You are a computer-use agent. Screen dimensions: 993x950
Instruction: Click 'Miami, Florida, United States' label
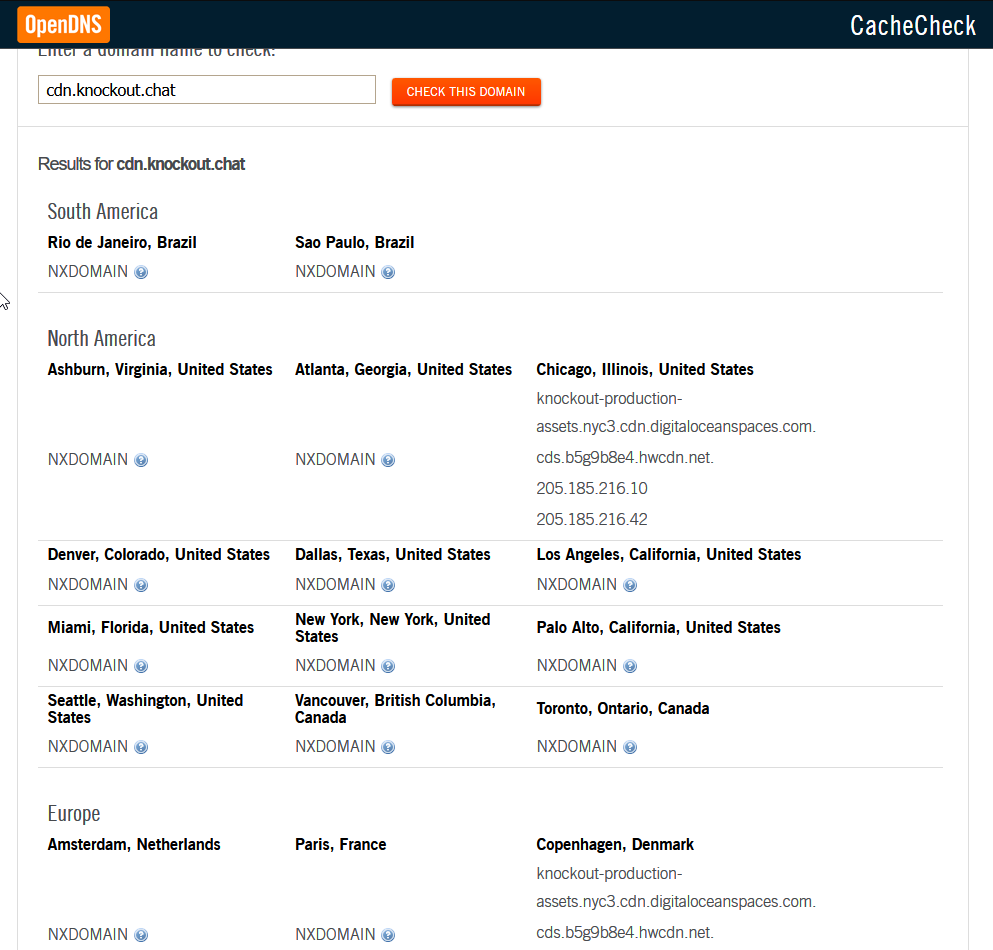tap(151, 628)
